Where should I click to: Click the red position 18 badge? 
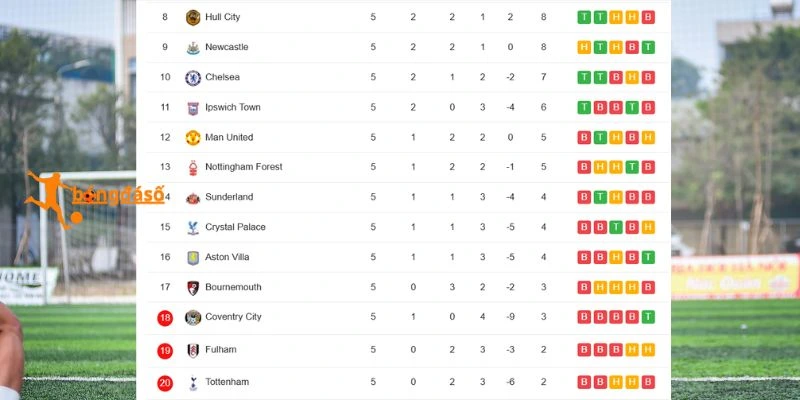tap(165, 318)
